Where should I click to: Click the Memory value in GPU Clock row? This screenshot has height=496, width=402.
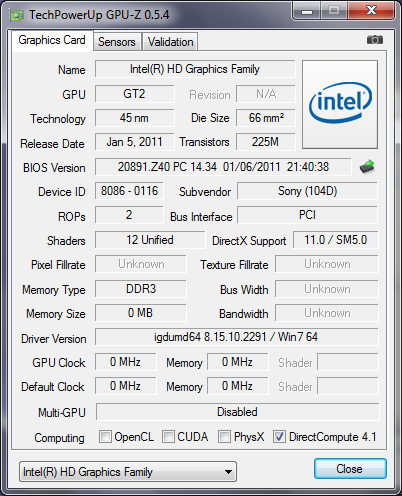coord(237,362)
